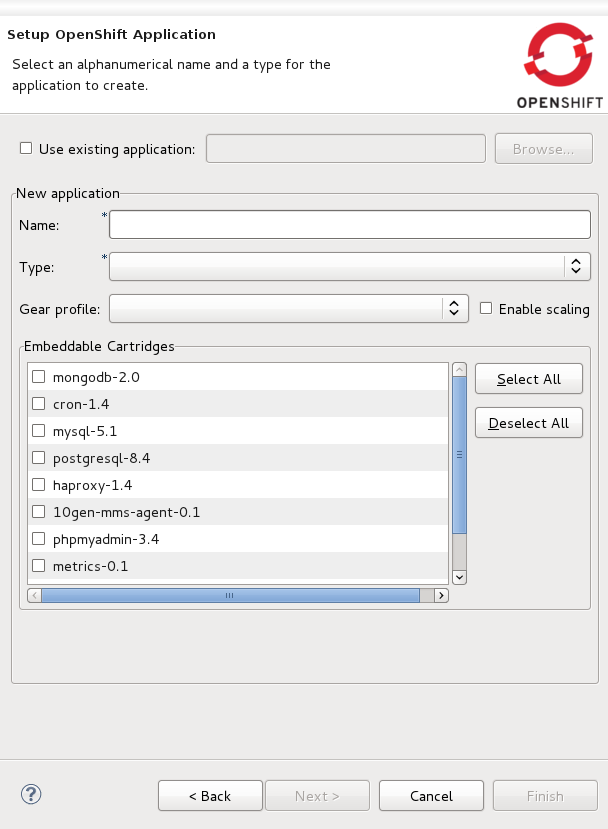The width and height of the screenshot is (608, 829).
Task: Tick the Use existing application checkbox
Action: [26, 148]
